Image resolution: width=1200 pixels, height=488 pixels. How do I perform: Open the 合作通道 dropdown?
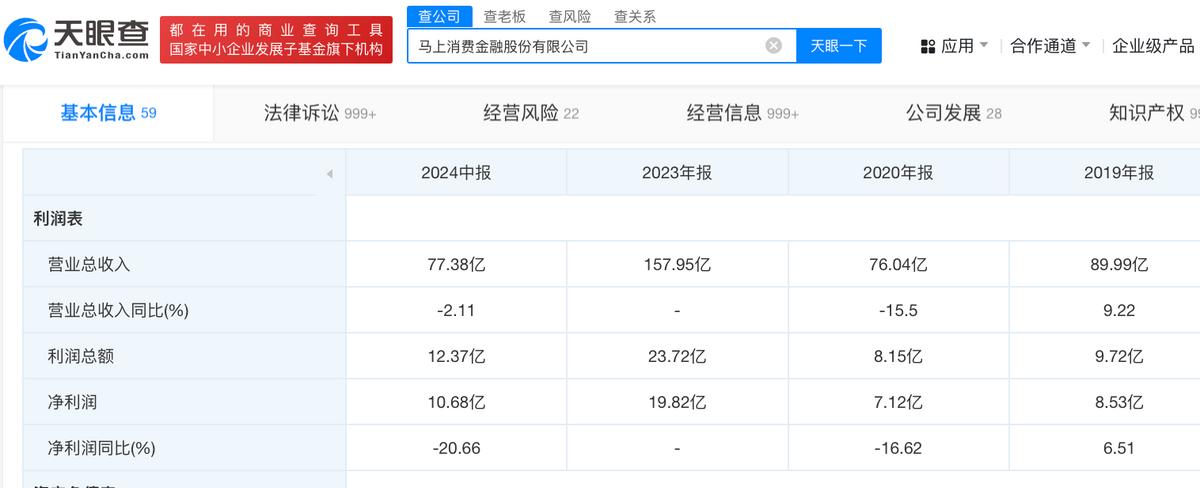coord(1050,46)
